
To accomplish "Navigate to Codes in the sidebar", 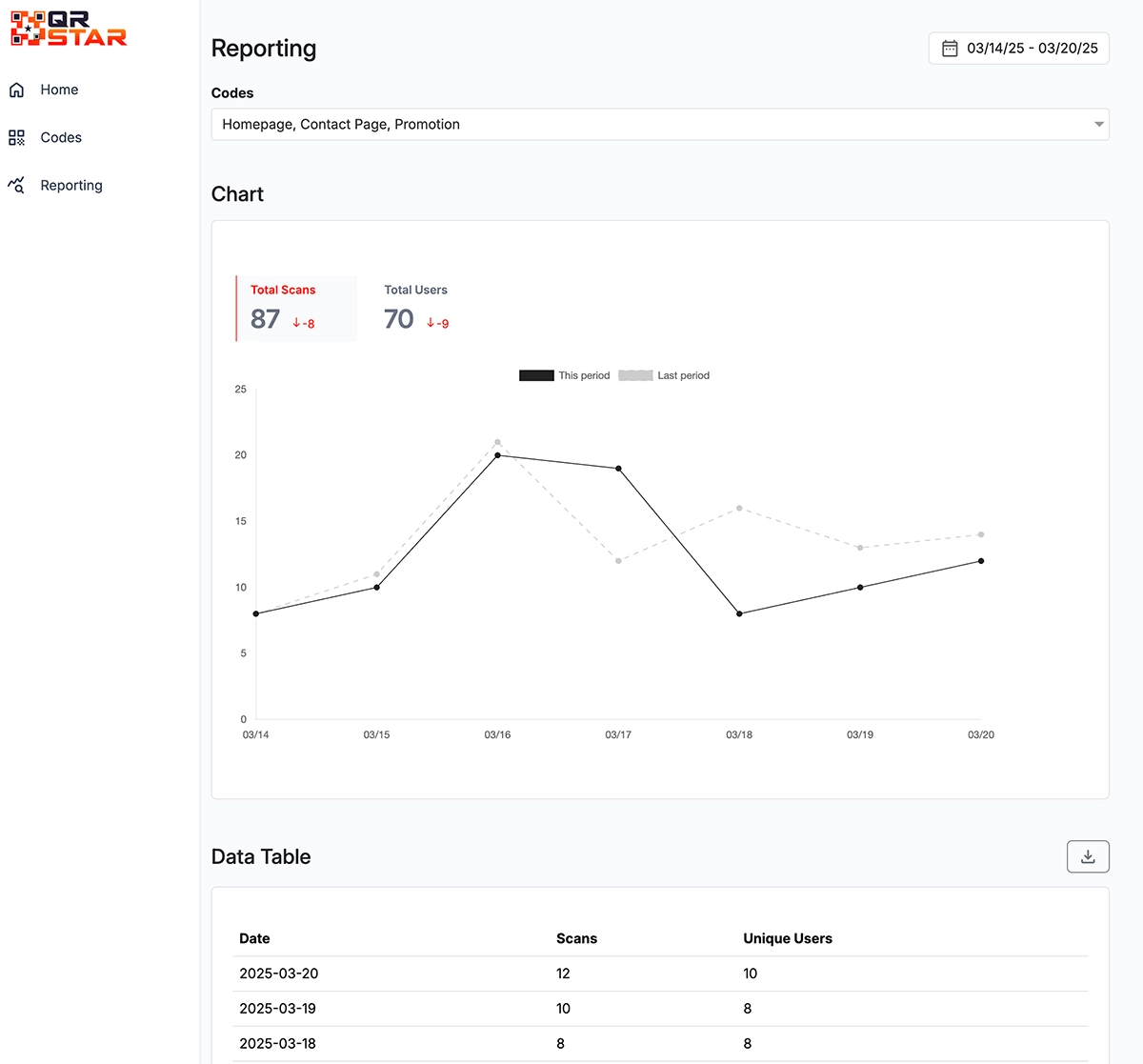I will click(60, 137).
